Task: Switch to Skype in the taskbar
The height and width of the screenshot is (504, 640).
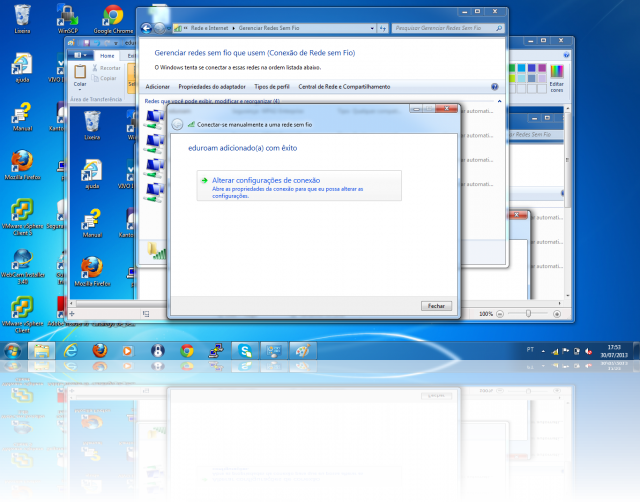Action: tap(245, 351)
